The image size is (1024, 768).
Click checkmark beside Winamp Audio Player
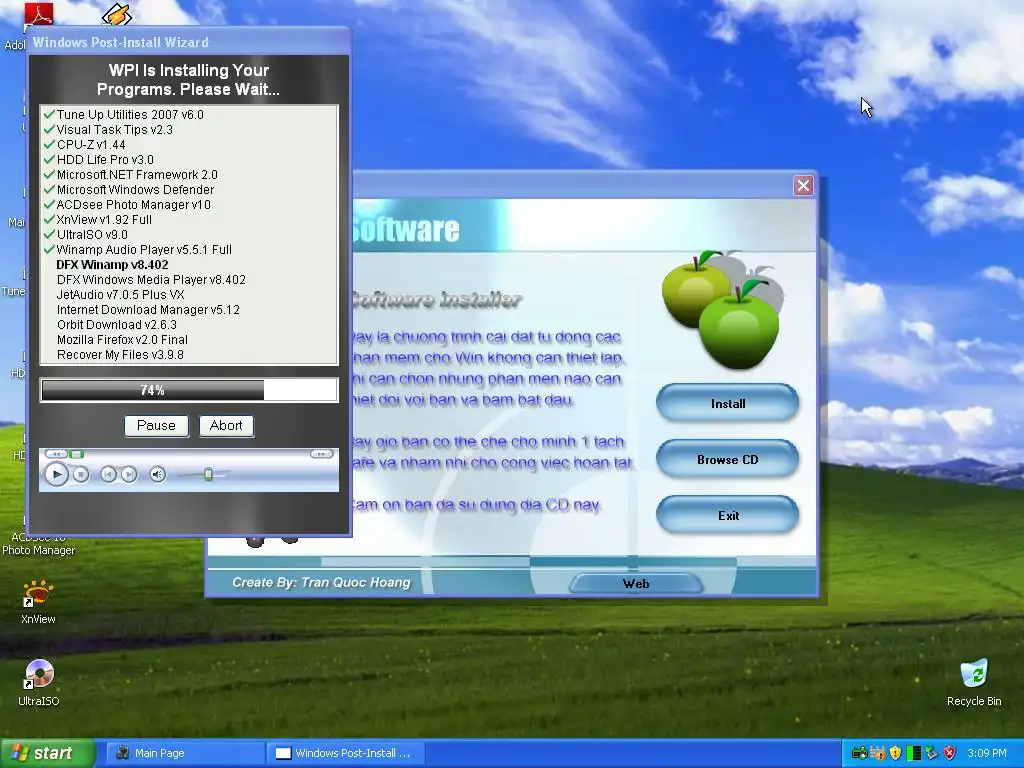49,249
